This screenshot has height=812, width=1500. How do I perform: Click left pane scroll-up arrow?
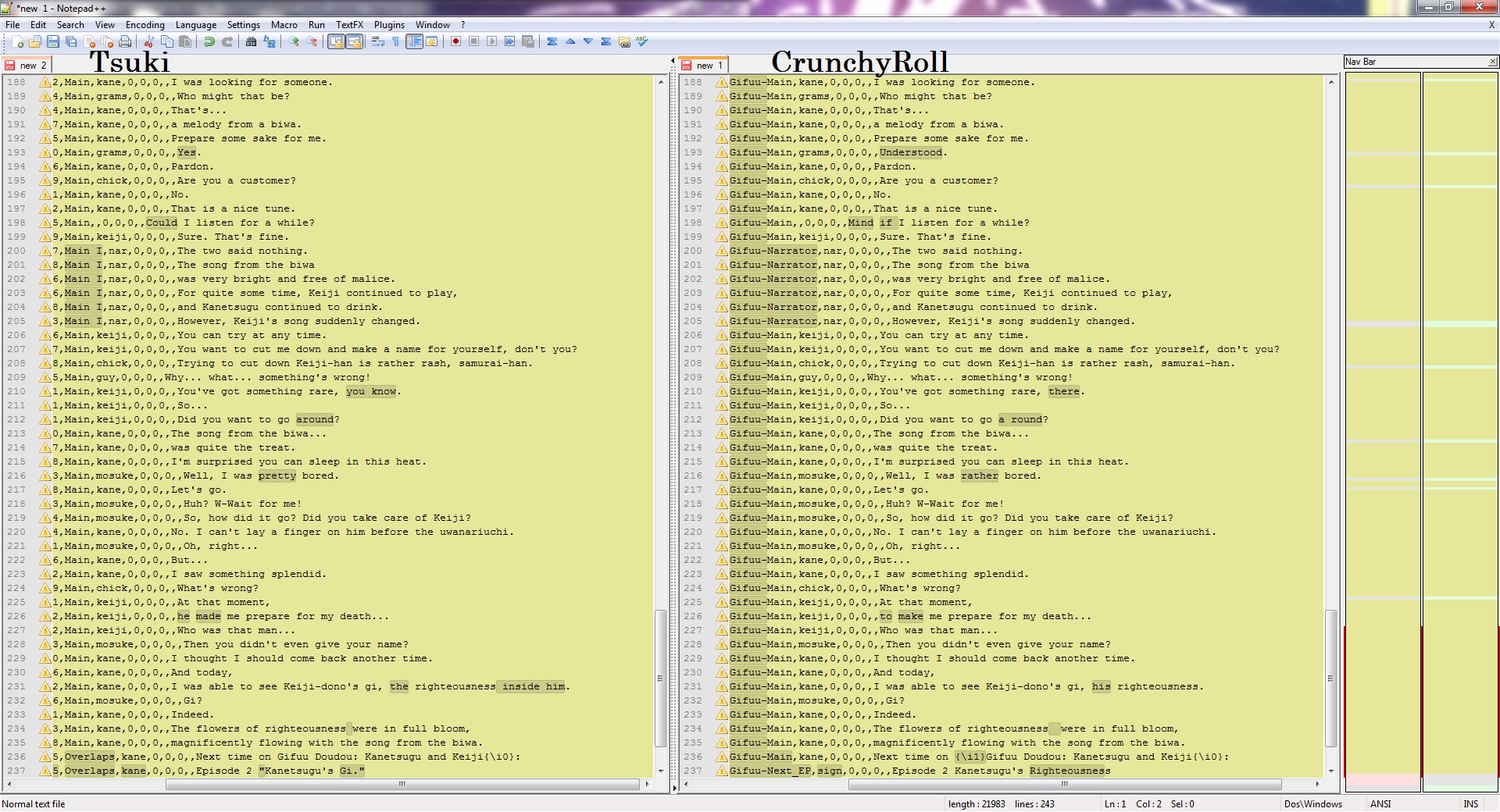(661, 82)
